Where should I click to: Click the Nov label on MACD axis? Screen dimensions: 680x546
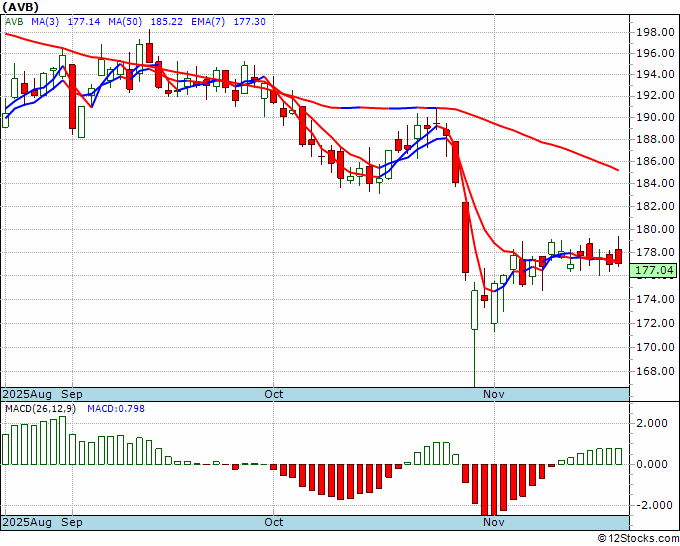(x=494, y=523)
